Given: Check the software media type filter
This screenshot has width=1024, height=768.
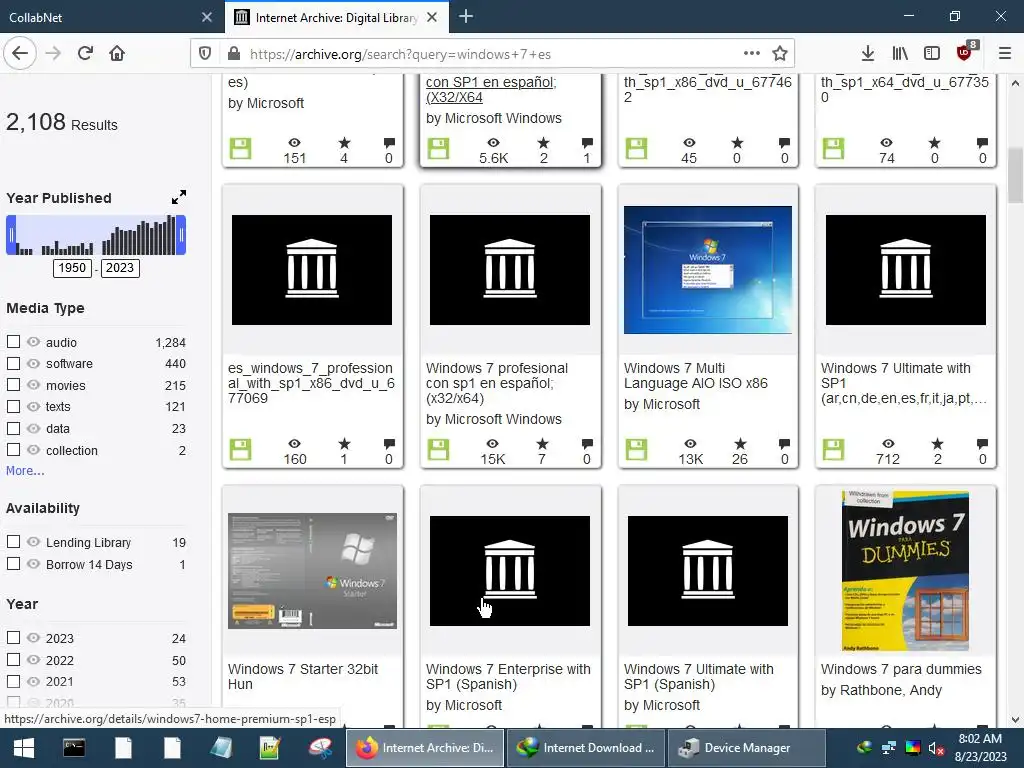Looking at the screenshot, I should click(13, 363).
